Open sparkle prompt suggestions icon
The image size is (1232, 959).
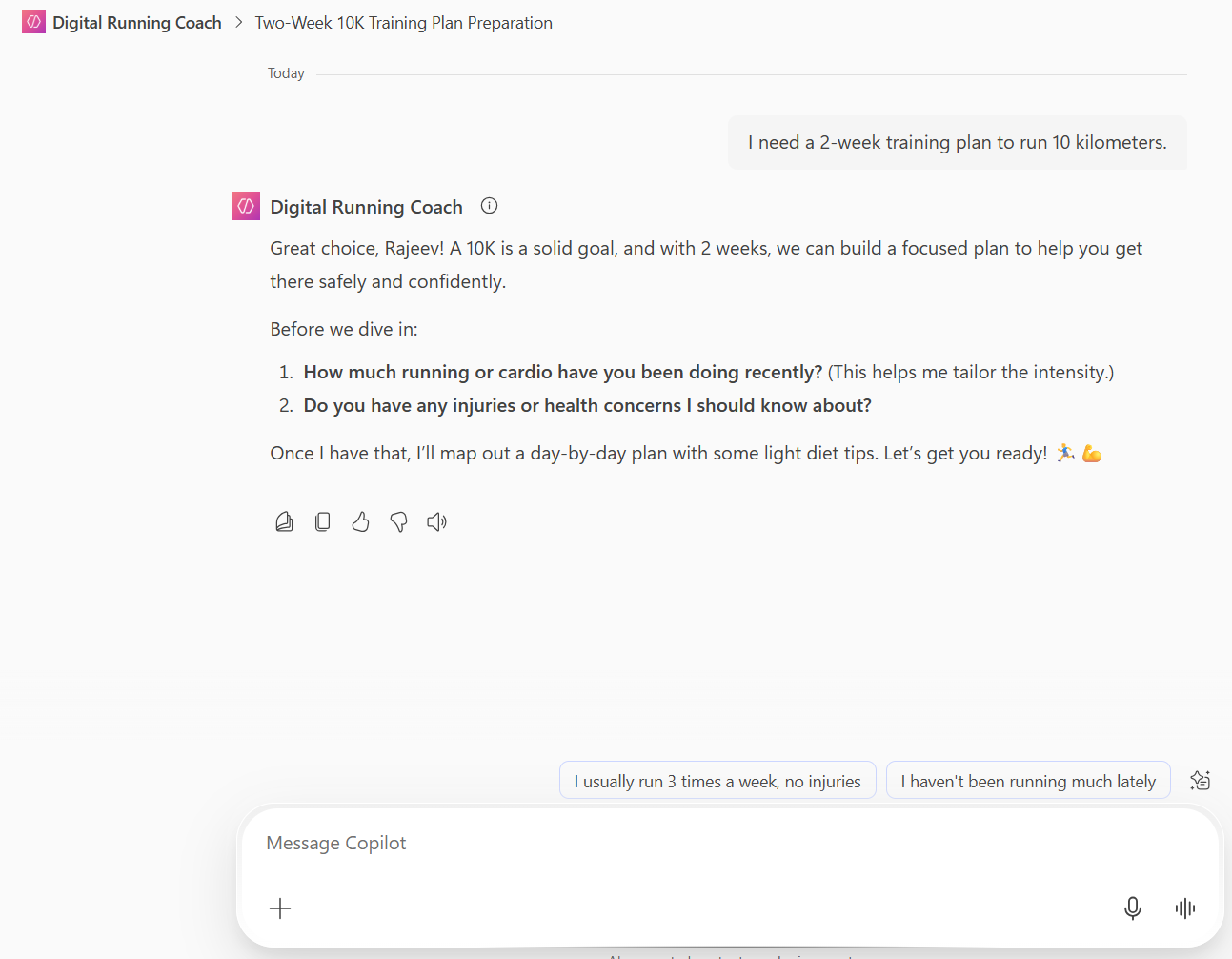pyautogui.click(x=1200, y=781)
